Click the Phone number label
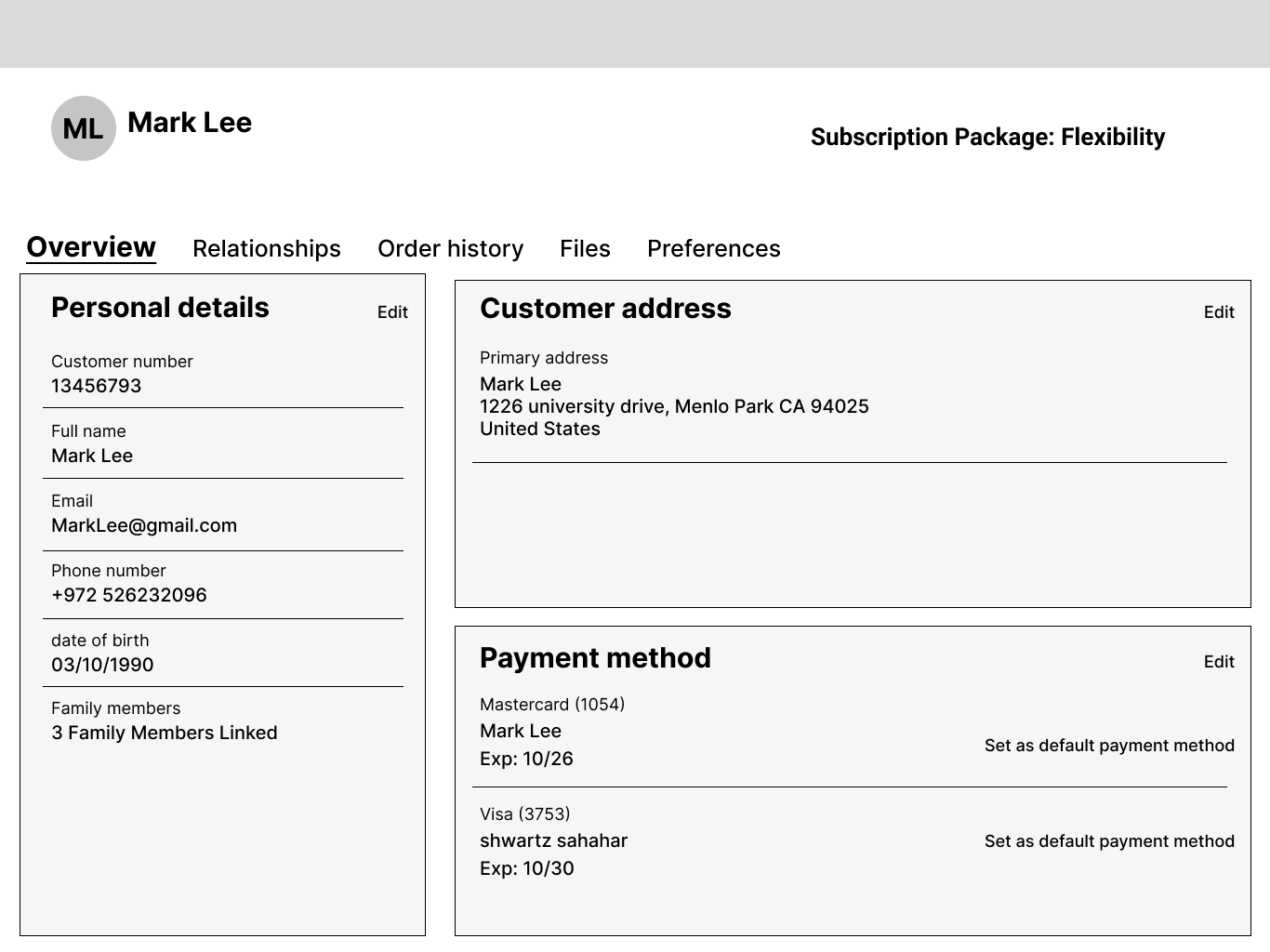Image resolution: width=1270 pixels, height=952 pixels. [x=109, y=571]
